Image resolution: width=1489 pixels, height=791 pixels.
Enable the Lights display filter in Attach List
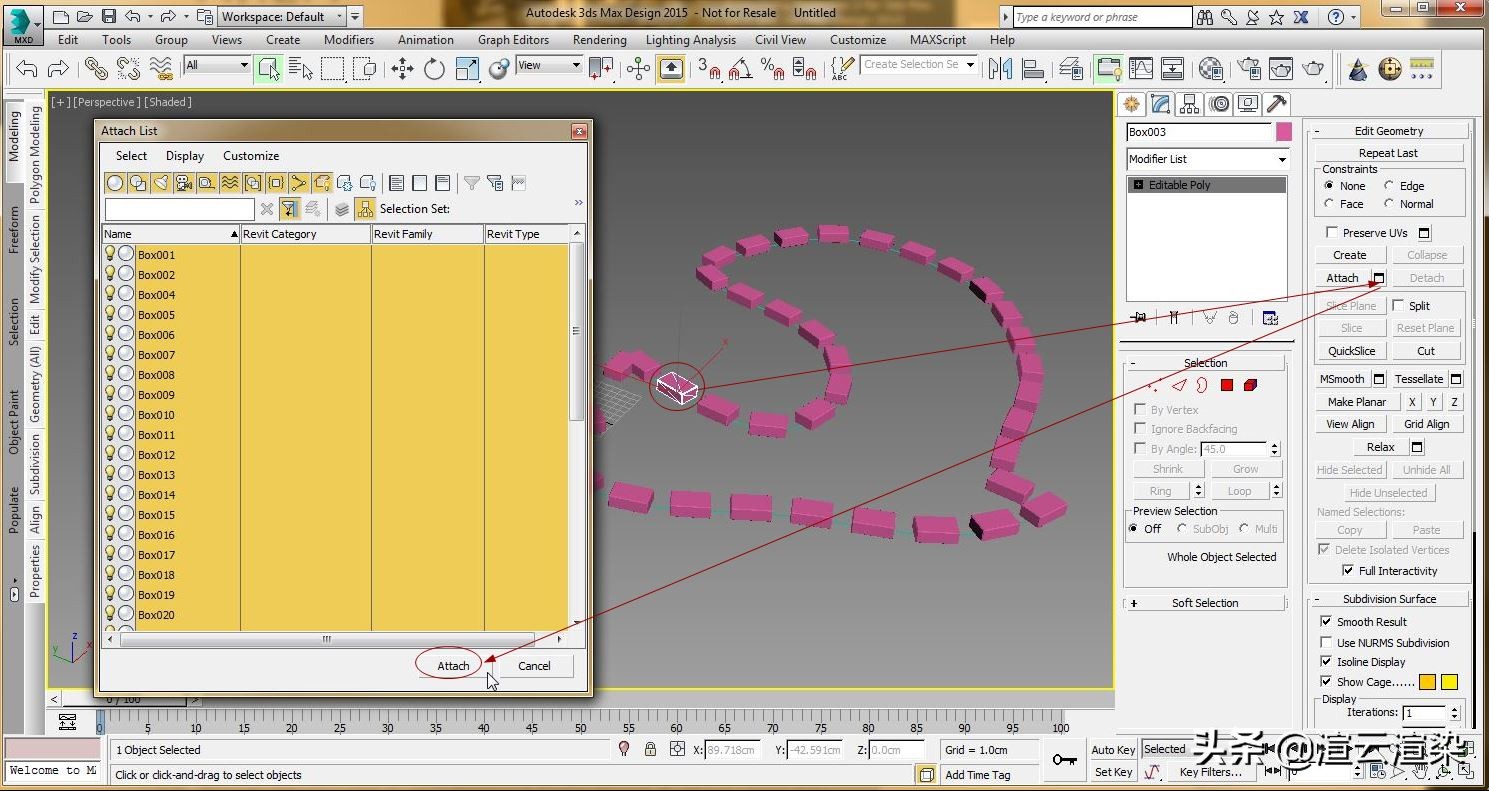160,183
